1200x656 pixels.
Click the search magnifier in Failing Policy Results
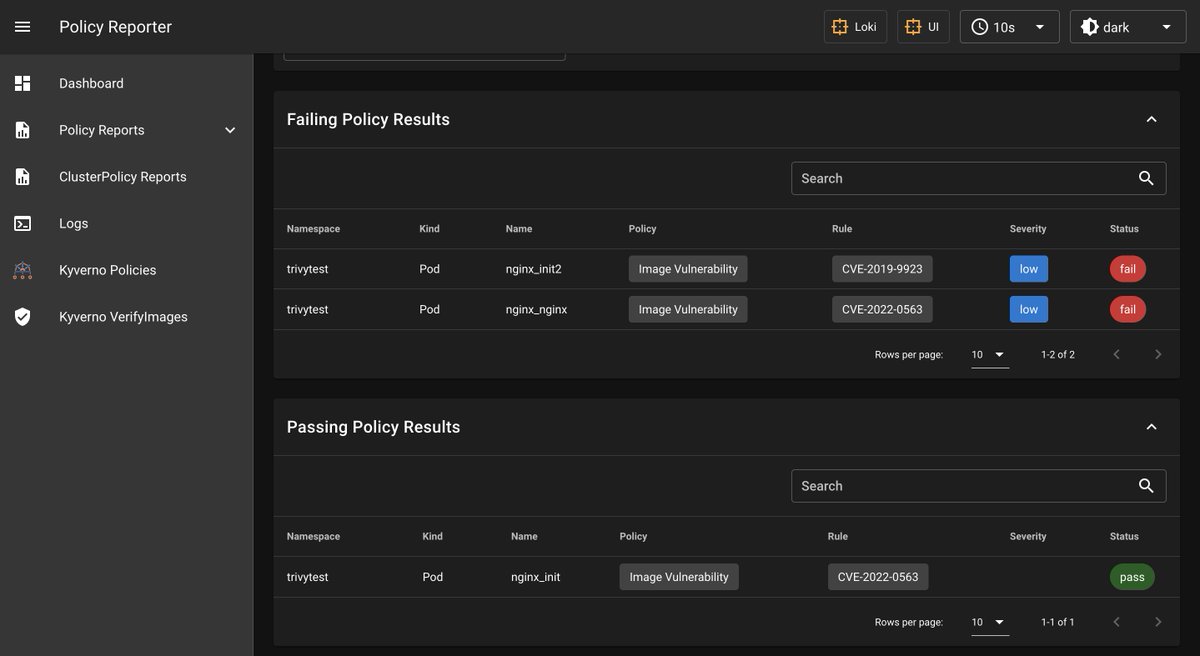coord(1146,178)
